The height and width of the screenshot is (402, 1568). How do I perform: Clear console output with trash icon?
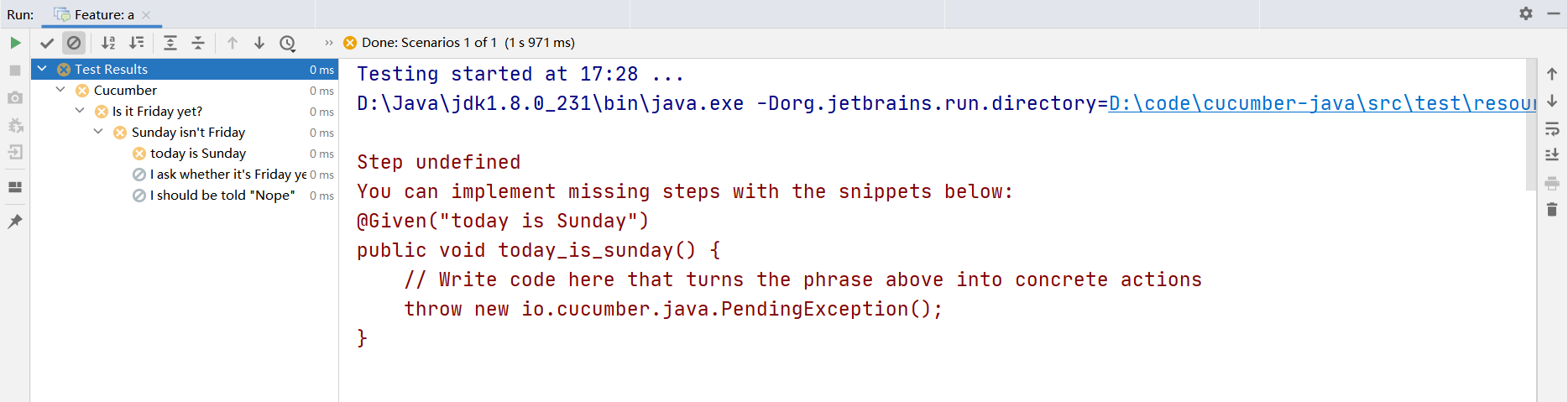pyautogui.click(x=1552, y=210)
